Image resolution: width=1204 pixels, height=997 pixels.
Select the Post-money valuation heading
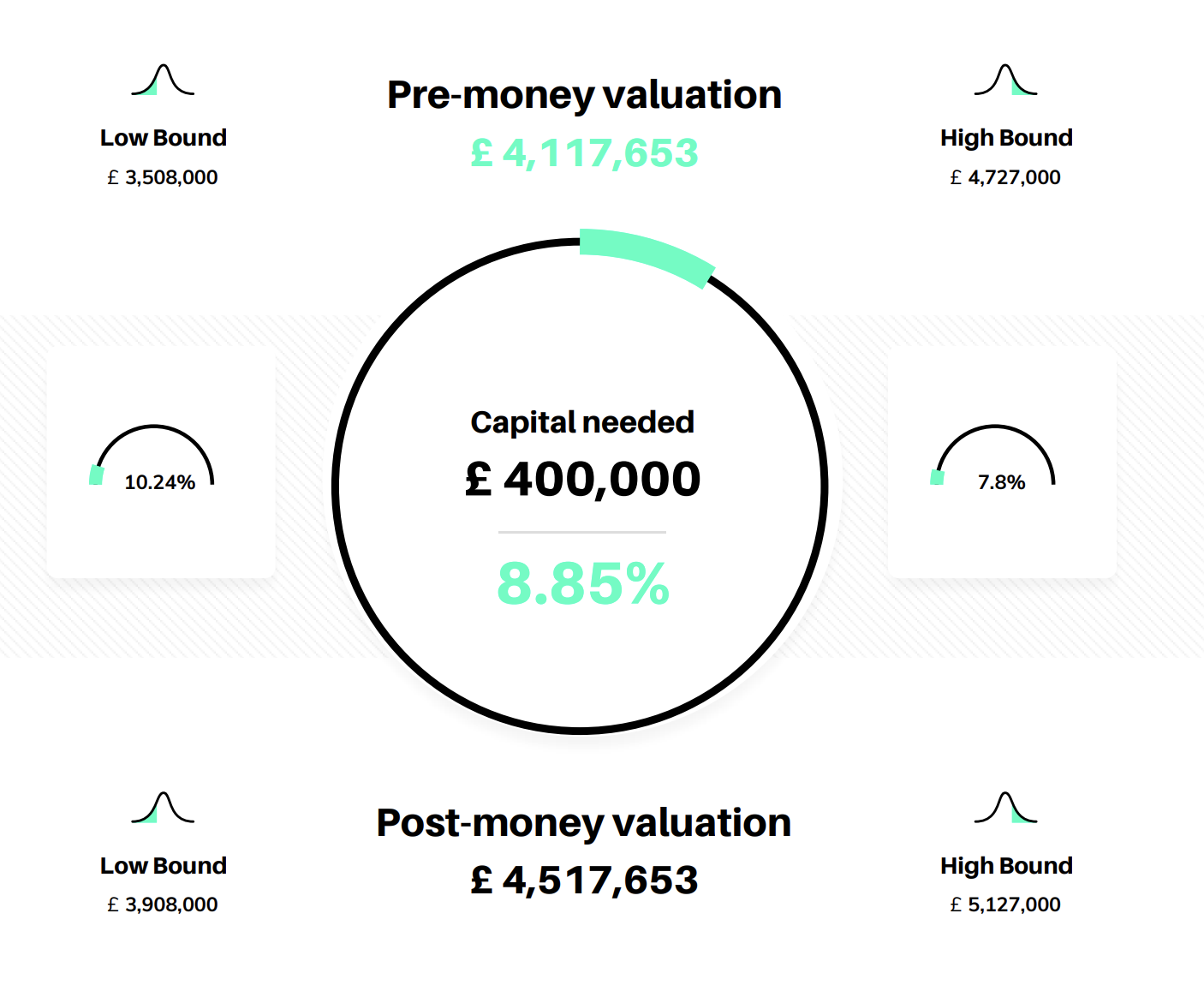click(x=584, y=822)
